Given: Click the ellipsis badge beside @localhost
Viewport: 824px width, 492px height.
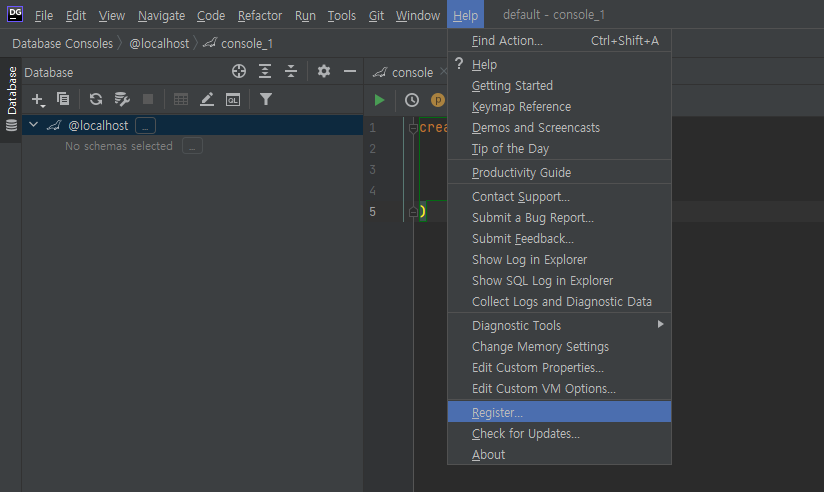Looking at the screenshot, I should [x=145, y=126].
